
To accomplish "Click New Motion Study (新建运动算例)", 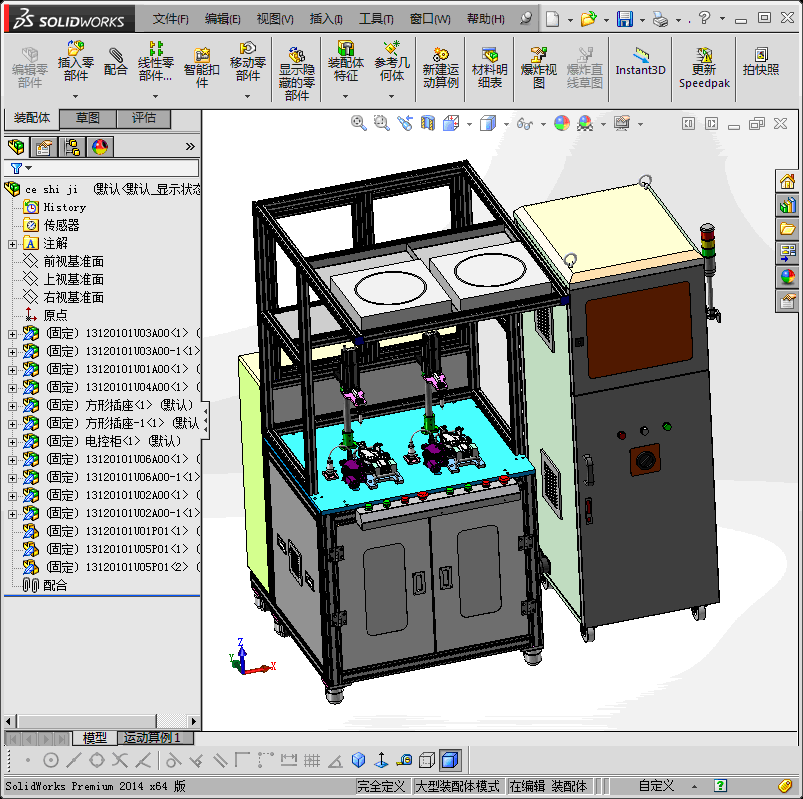I will coord(440,67).
